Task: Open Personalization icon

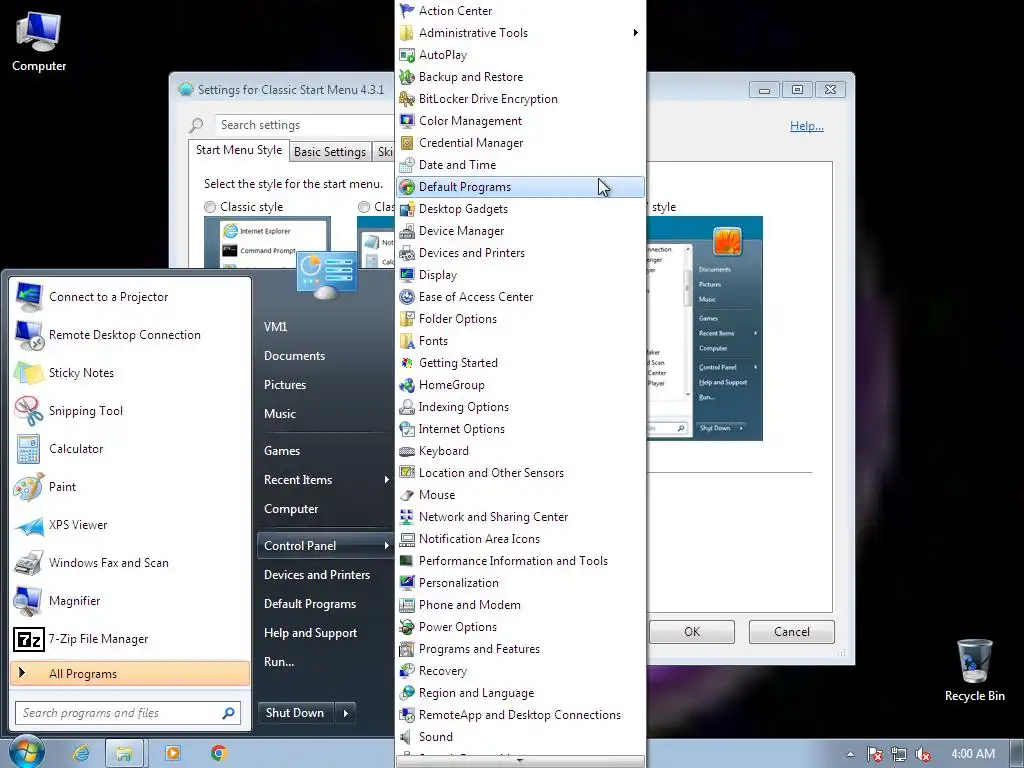Action: coord(407,583)
